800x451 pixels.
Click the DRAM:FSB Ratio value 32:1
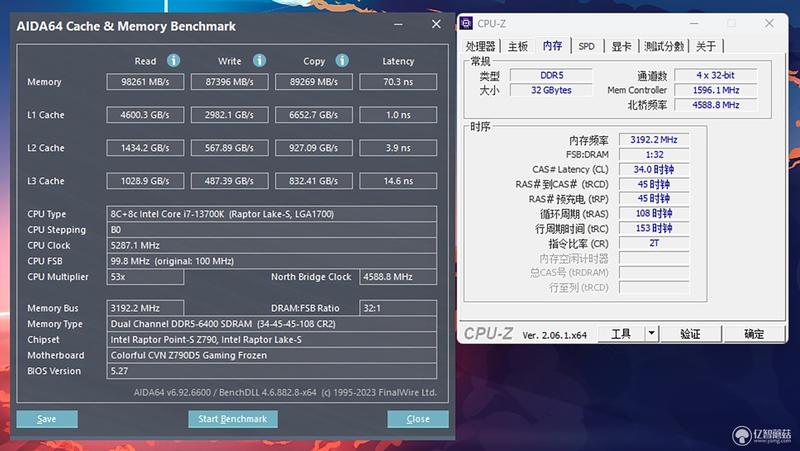tap(398, 308)
